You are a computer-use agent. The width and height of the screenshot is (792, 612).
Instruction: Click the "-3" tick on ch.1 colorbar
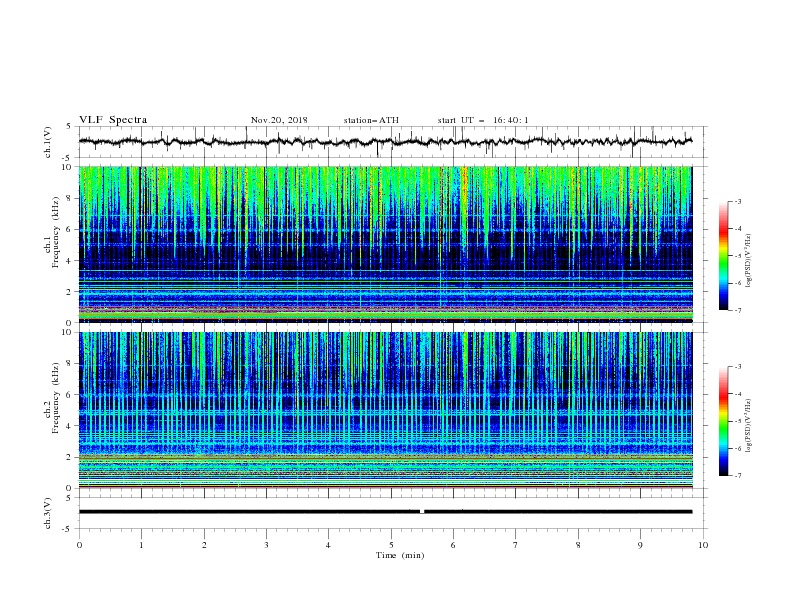tap(738, 201)
